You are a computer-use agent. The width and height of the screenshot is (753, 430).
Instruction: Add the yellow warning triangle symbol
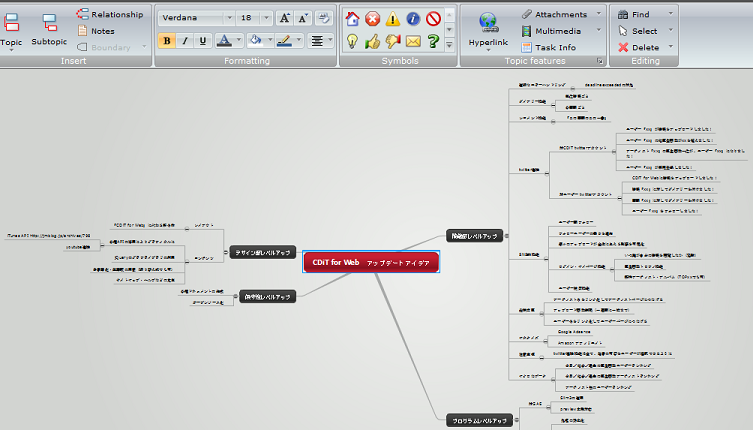(x=393, y=19)
